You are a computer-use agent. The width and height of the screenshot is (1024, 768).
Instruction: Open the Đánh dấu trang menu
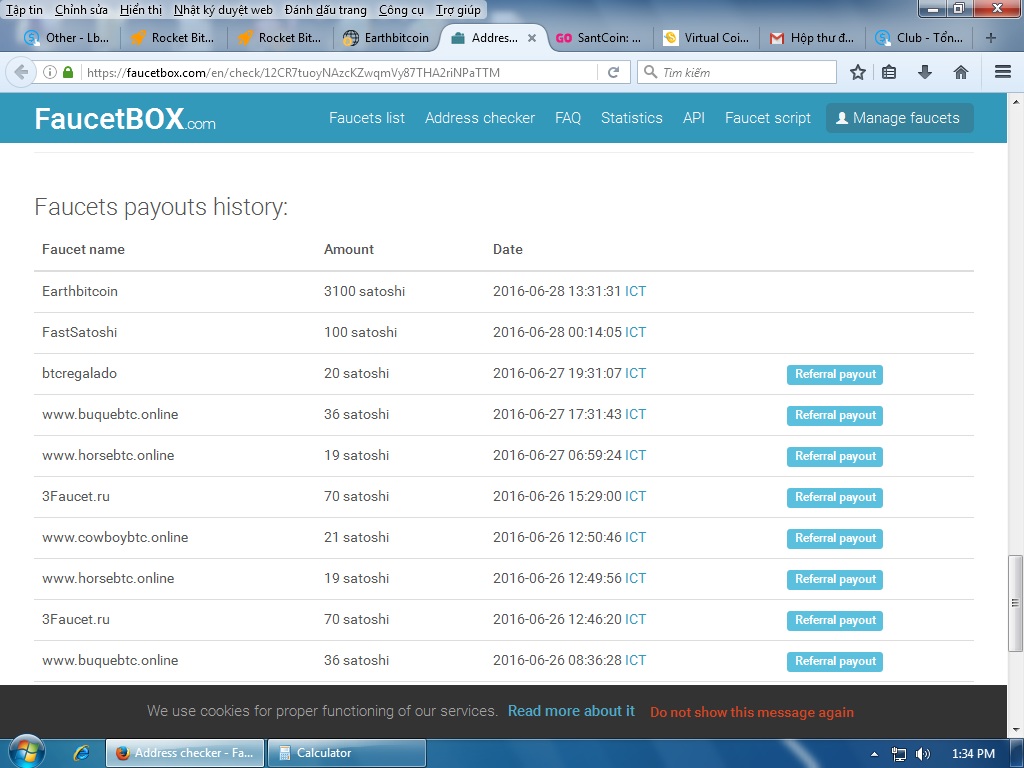point(326,10)
